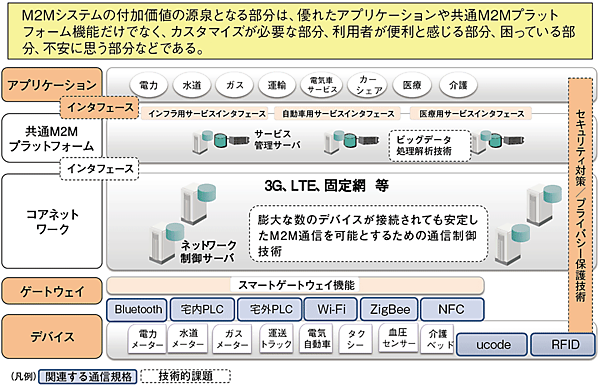Click the 介護ベッド device box

(437, 338)
